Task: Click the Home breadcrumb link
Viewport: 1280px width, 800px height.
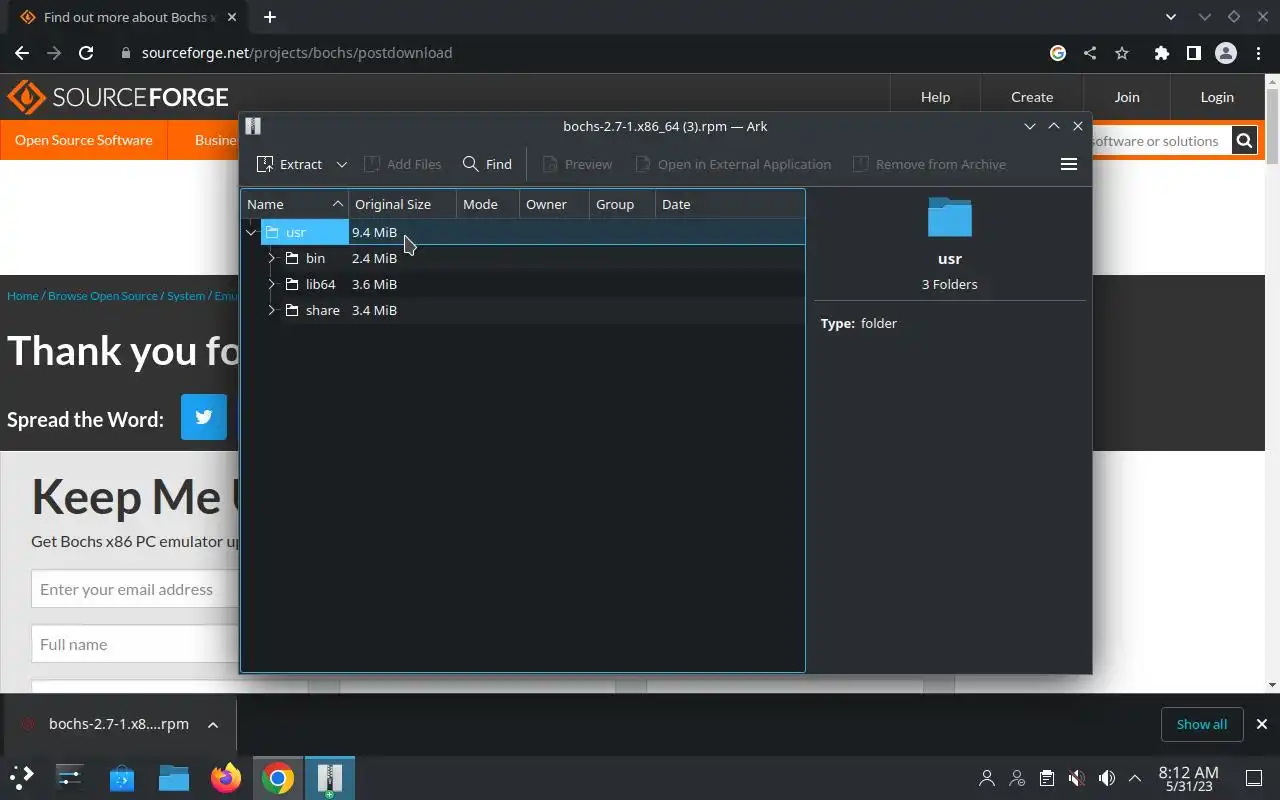Action: 22,296
